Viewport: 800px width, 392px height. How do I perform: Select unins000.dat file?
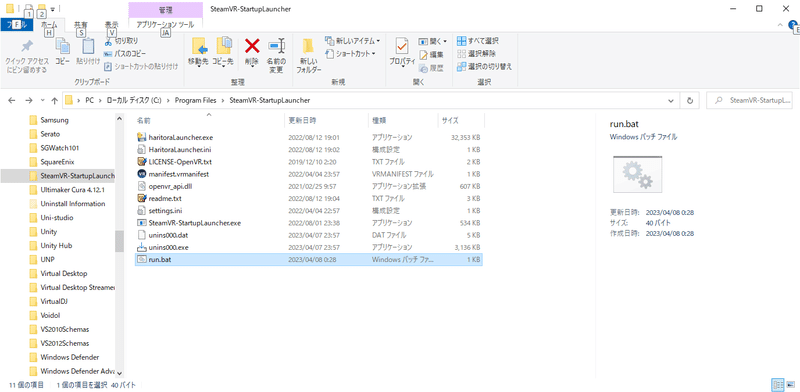pyautogui.click(x=309, y=235)
